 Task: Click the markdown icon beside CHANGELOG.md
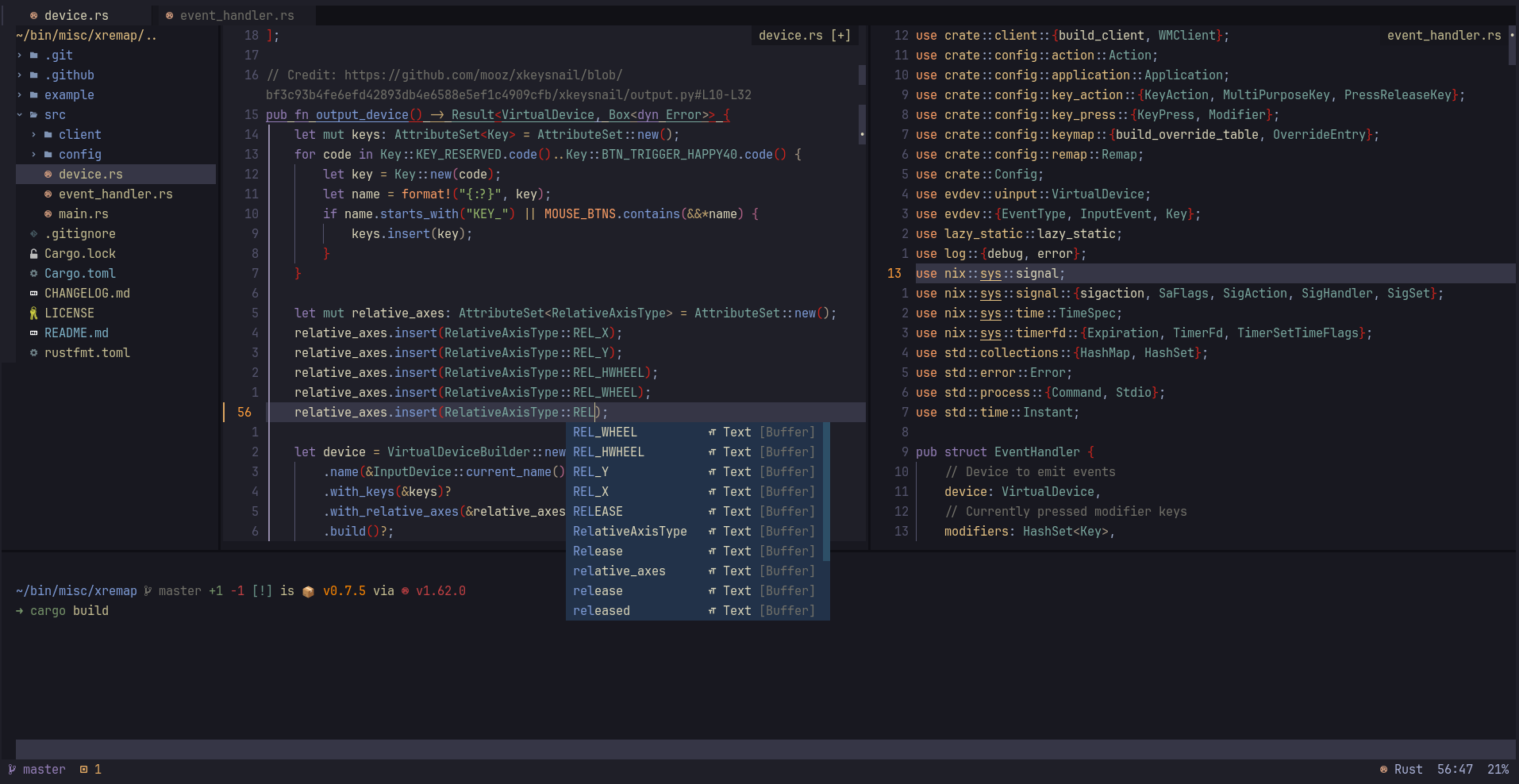33,293
